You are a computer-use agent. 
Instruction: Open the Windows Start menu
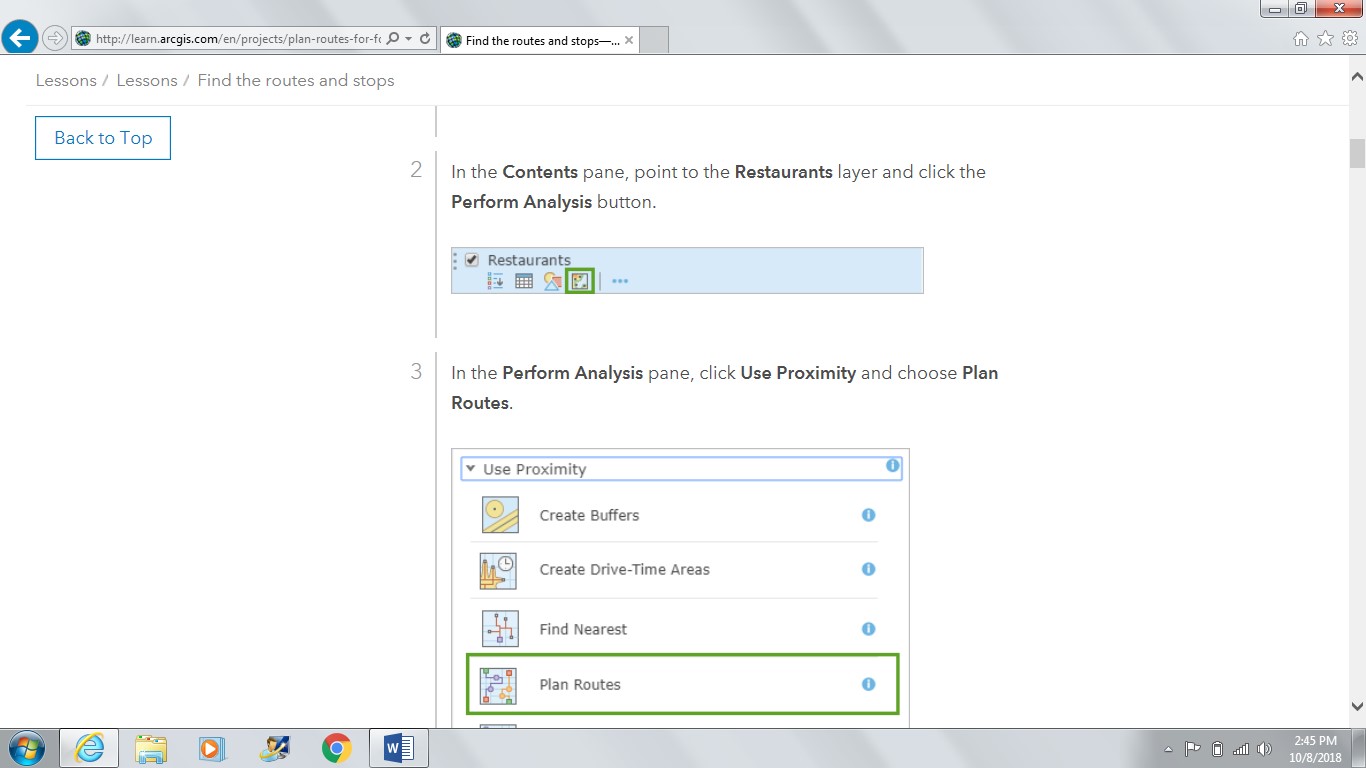pyautogui.click(x=26, y=748)
